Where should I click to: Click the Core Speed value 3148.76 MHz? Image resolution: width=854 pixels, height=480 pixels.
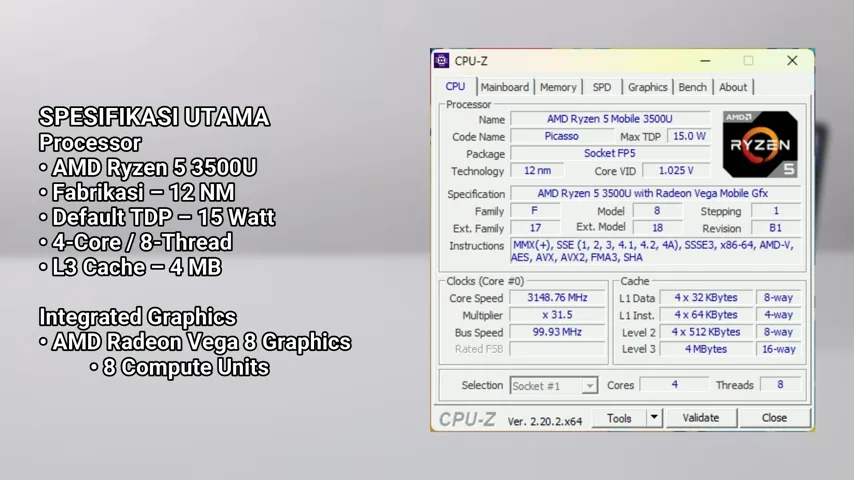tap(557, 297)
